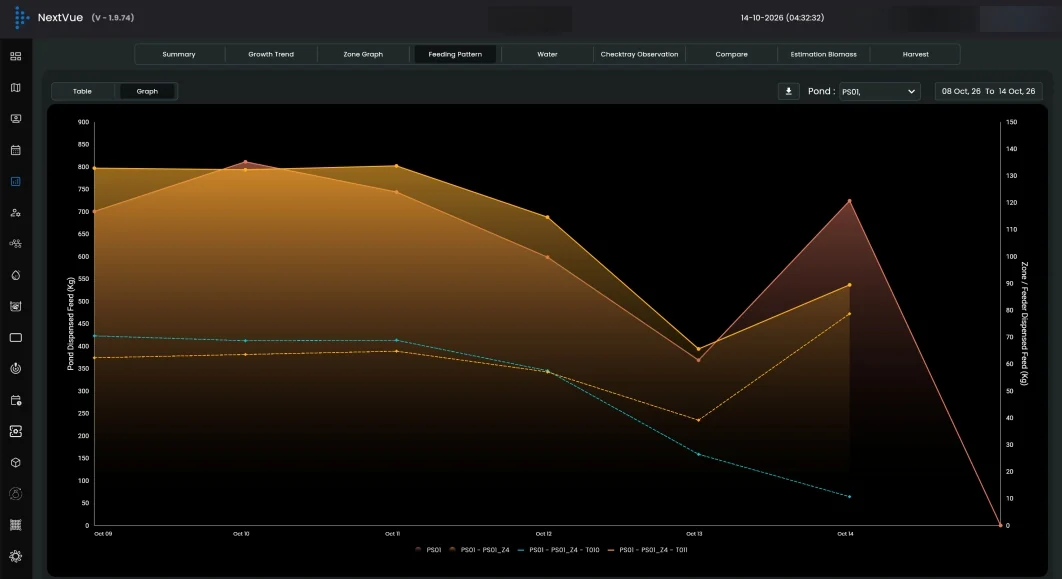1062x579 pixels.
Task: Click the scan-frame capture sidebar icon
Action: pos(16,431)
